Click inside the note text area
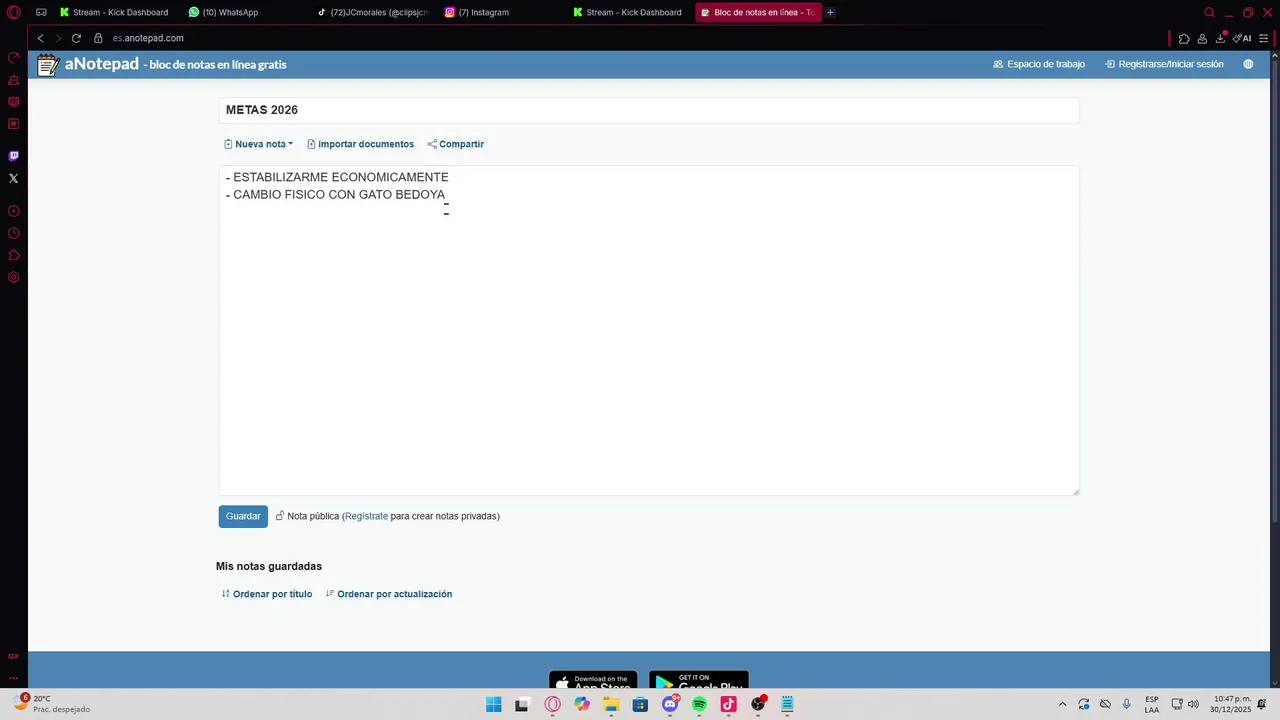This screenshot has width=1280, height=720. [649, 330]
